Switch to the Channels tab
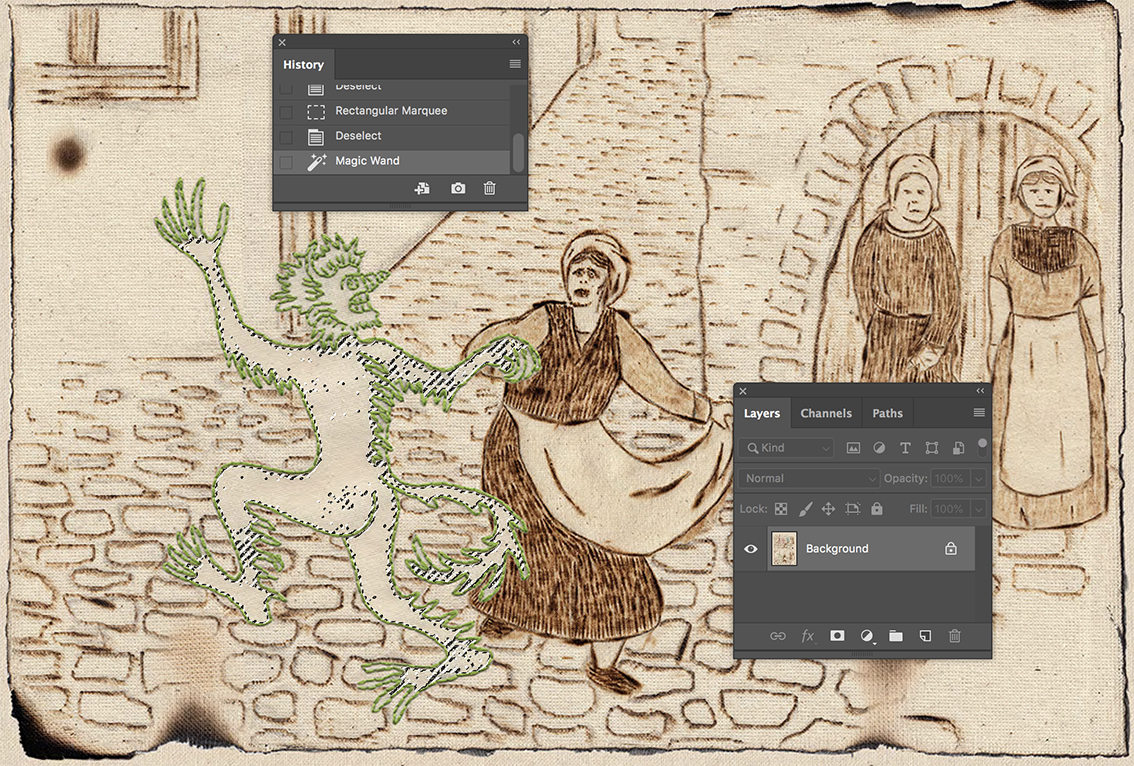 click(826, 412)
